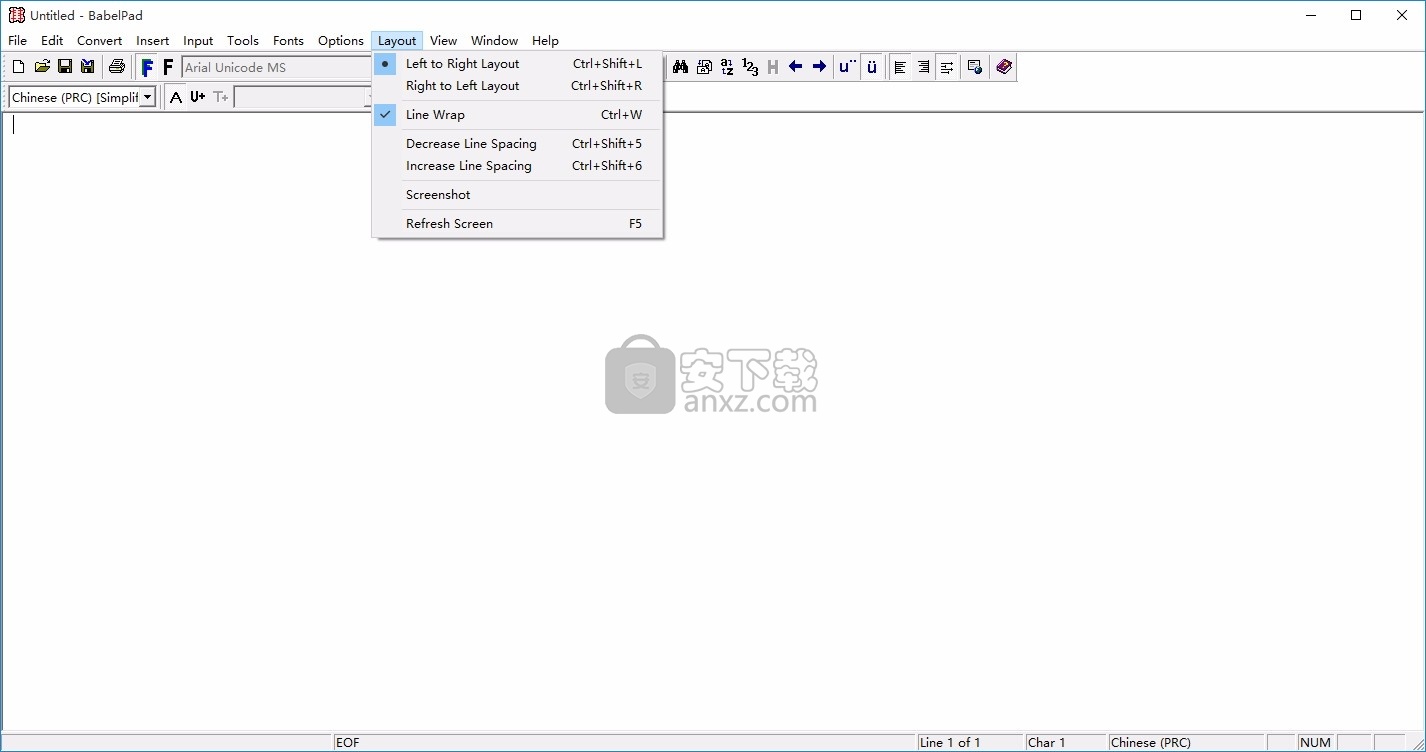Open the View menu

(x=443, y=40)
